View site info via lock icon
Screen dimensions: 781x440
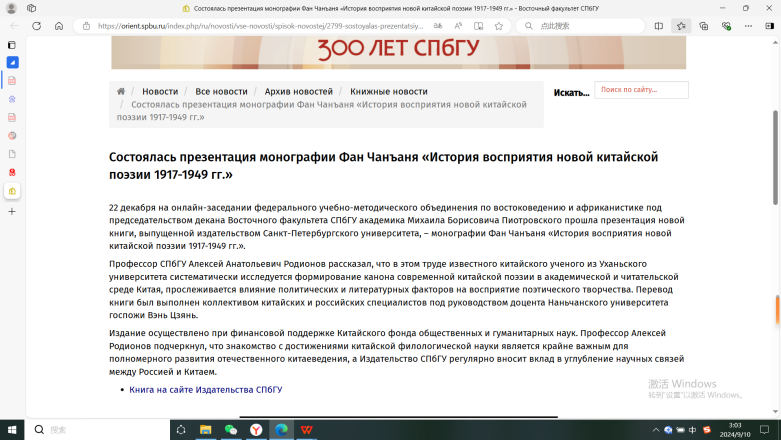point(86,26)
